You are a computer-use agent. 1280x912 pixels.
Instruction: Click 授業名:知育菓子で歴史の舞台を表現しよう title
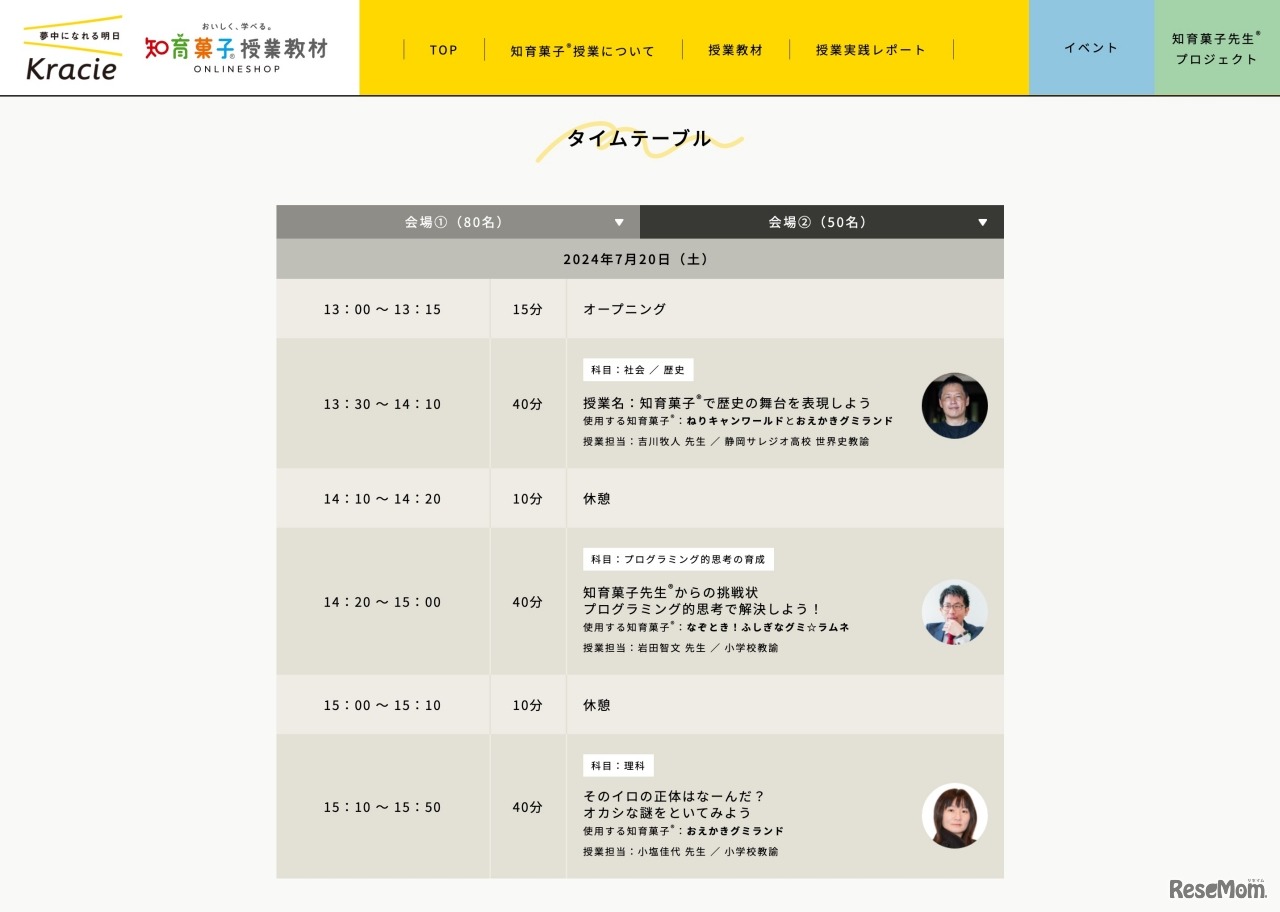coord(727,402)
